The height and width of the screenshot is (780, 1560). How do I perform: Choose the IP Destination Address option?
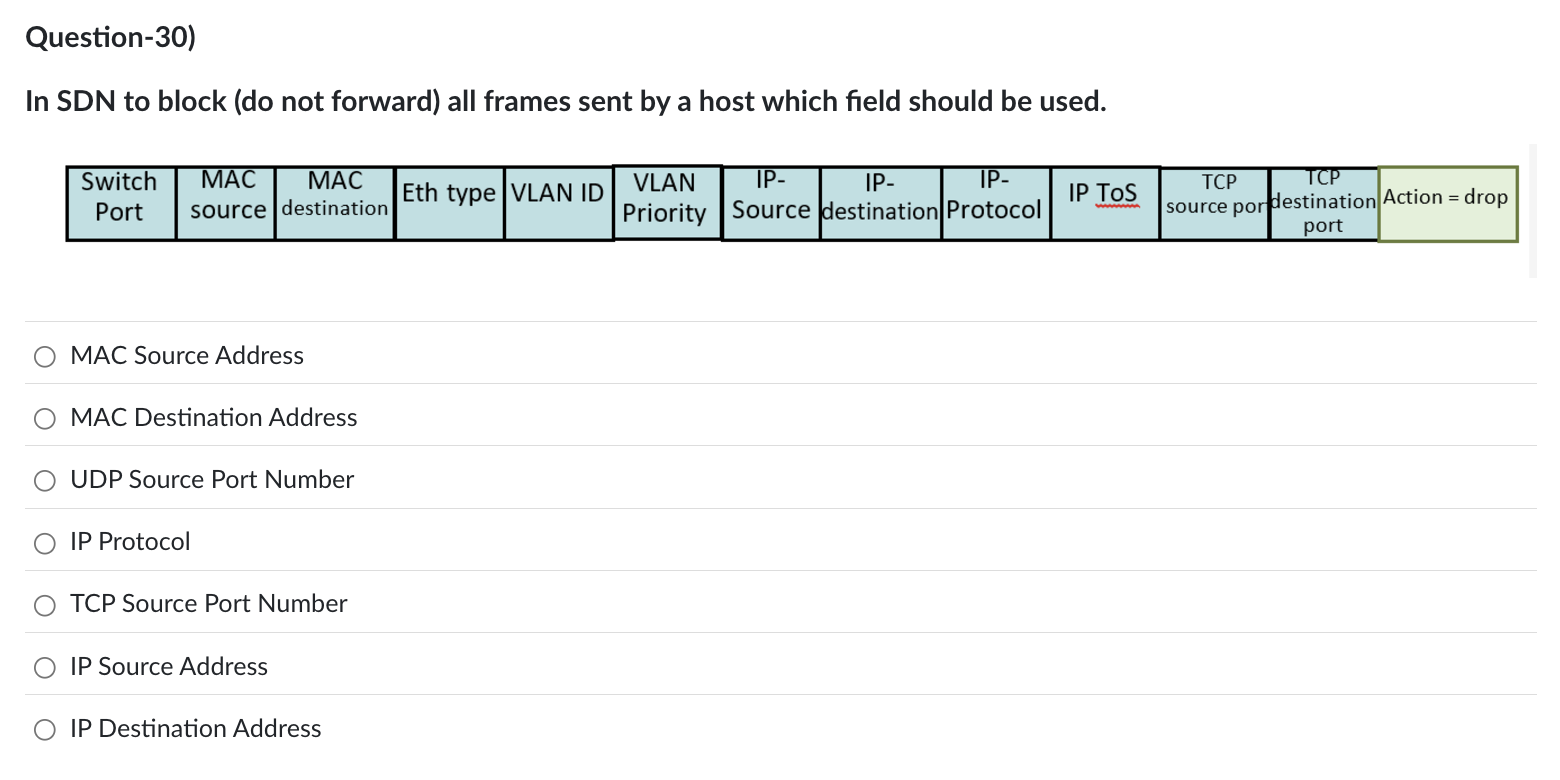click(44, 729)
